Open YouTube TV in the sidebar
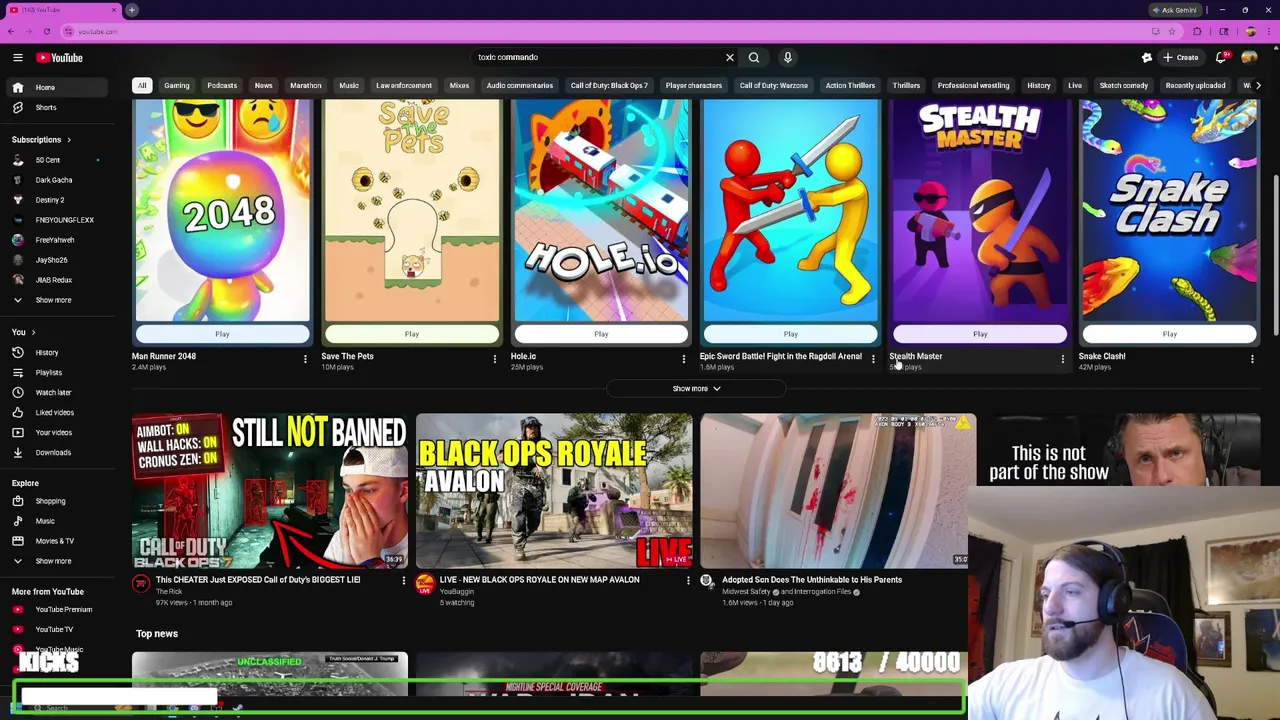Viewport: 1280px width, 720px height. click(x=57, y=629)
